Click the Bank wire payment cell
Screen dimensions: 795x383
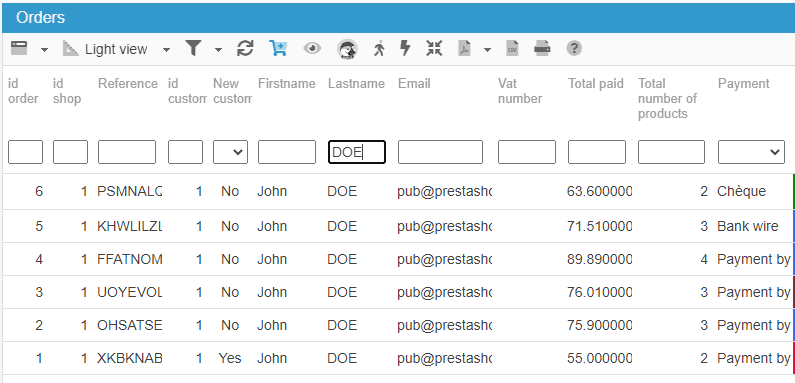[747, 226]
